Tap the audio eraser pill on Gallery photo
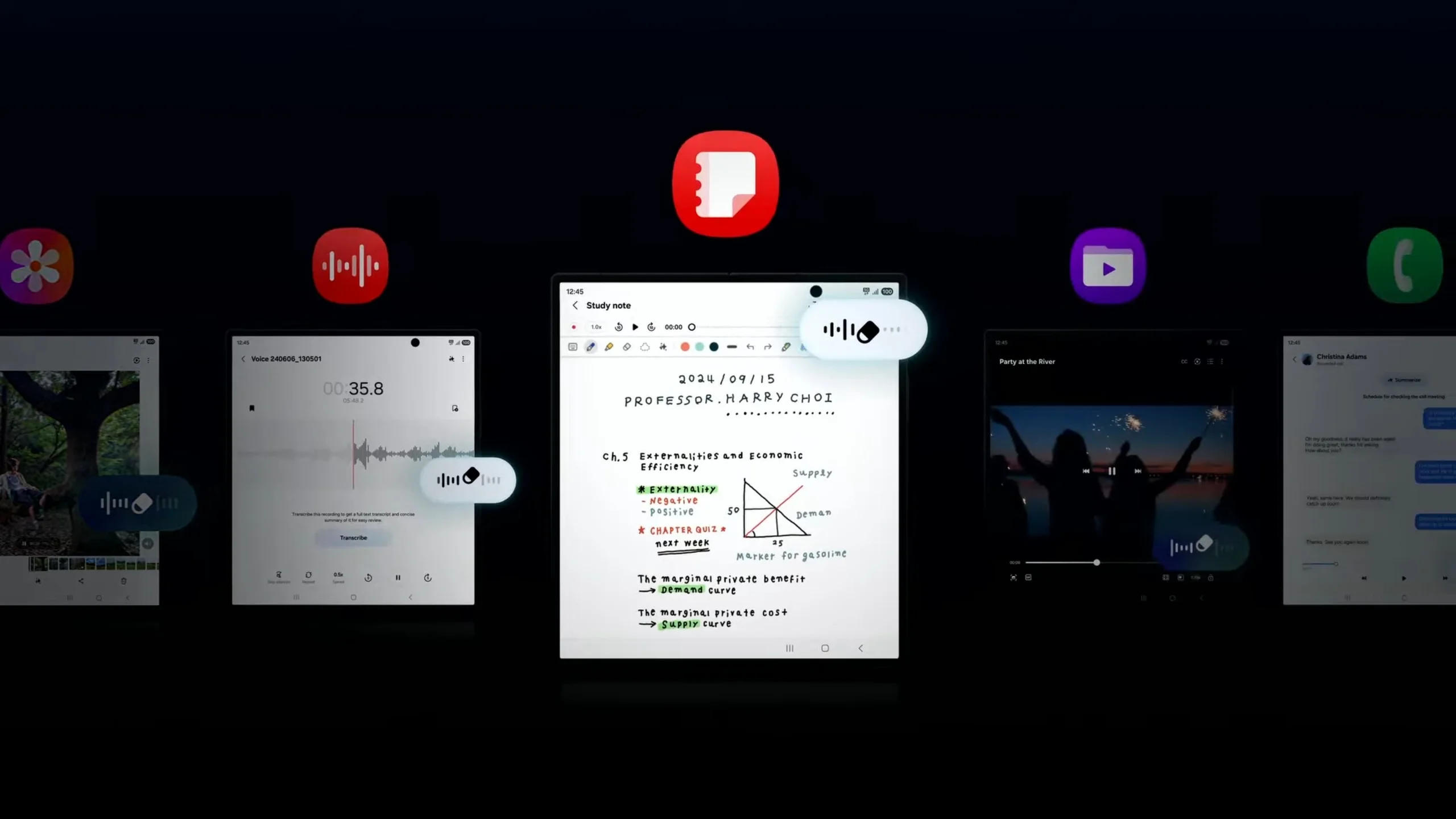 click(139, 503)
